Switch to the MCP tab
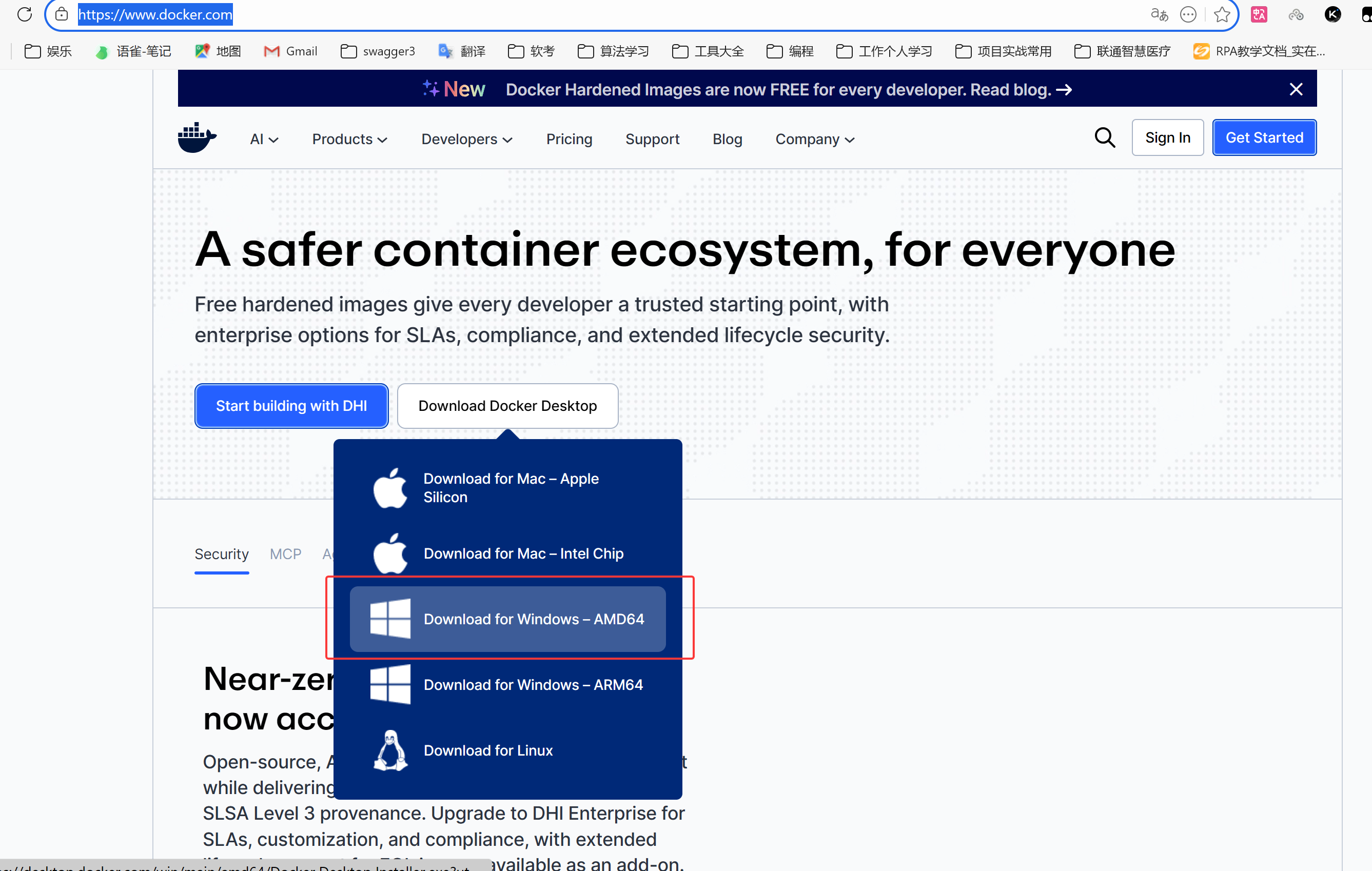Viewport: 1372px width, 871px height. [x=285, y=553]
